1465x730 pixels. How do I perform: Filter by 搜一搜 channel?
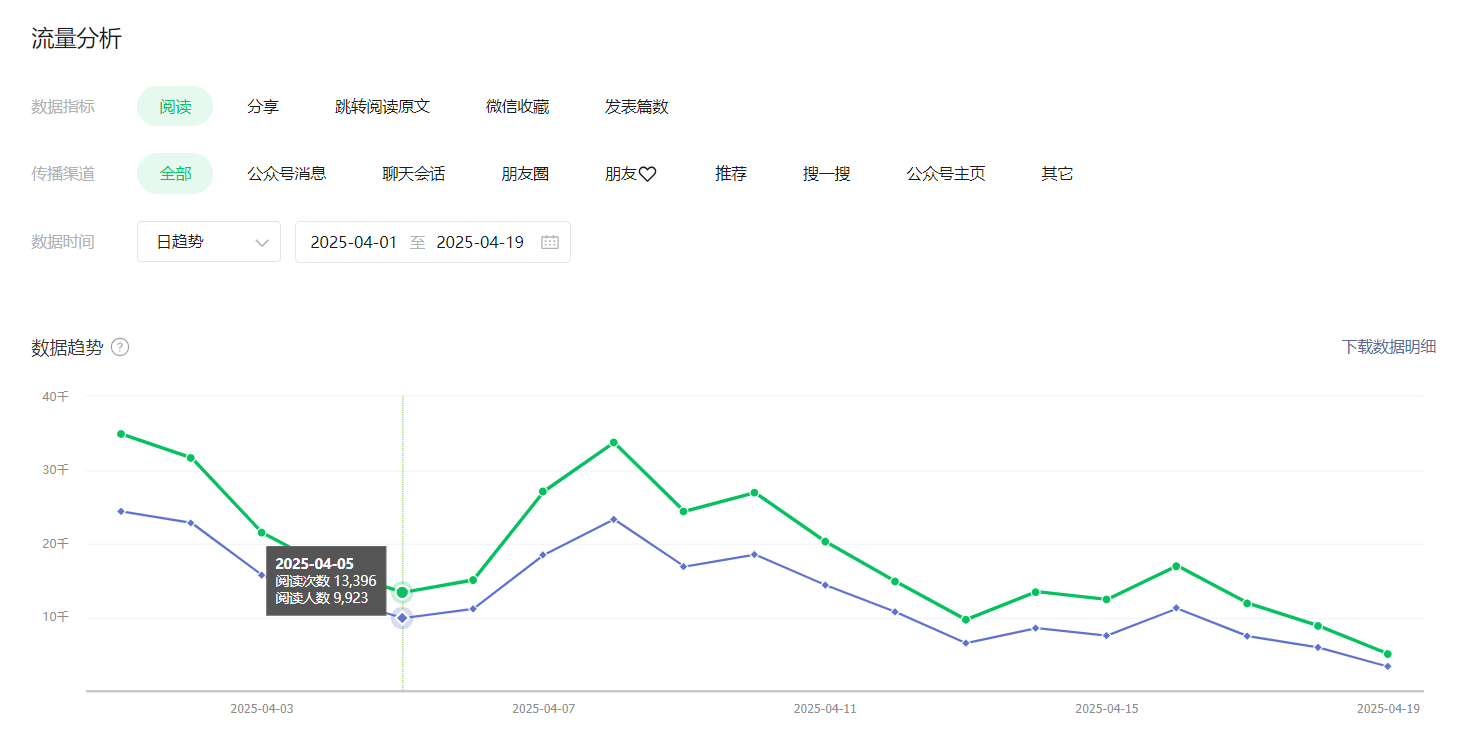[827, 173]
